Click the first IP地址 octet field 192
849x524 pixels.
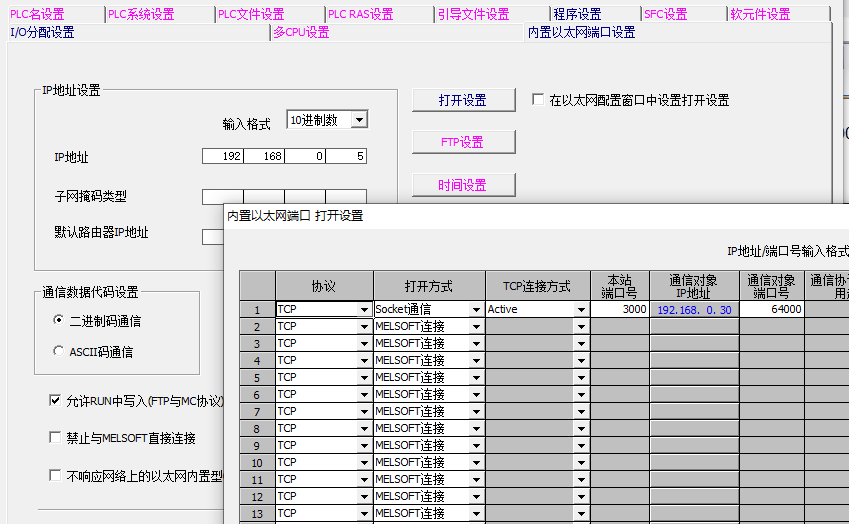coord(222,156)
